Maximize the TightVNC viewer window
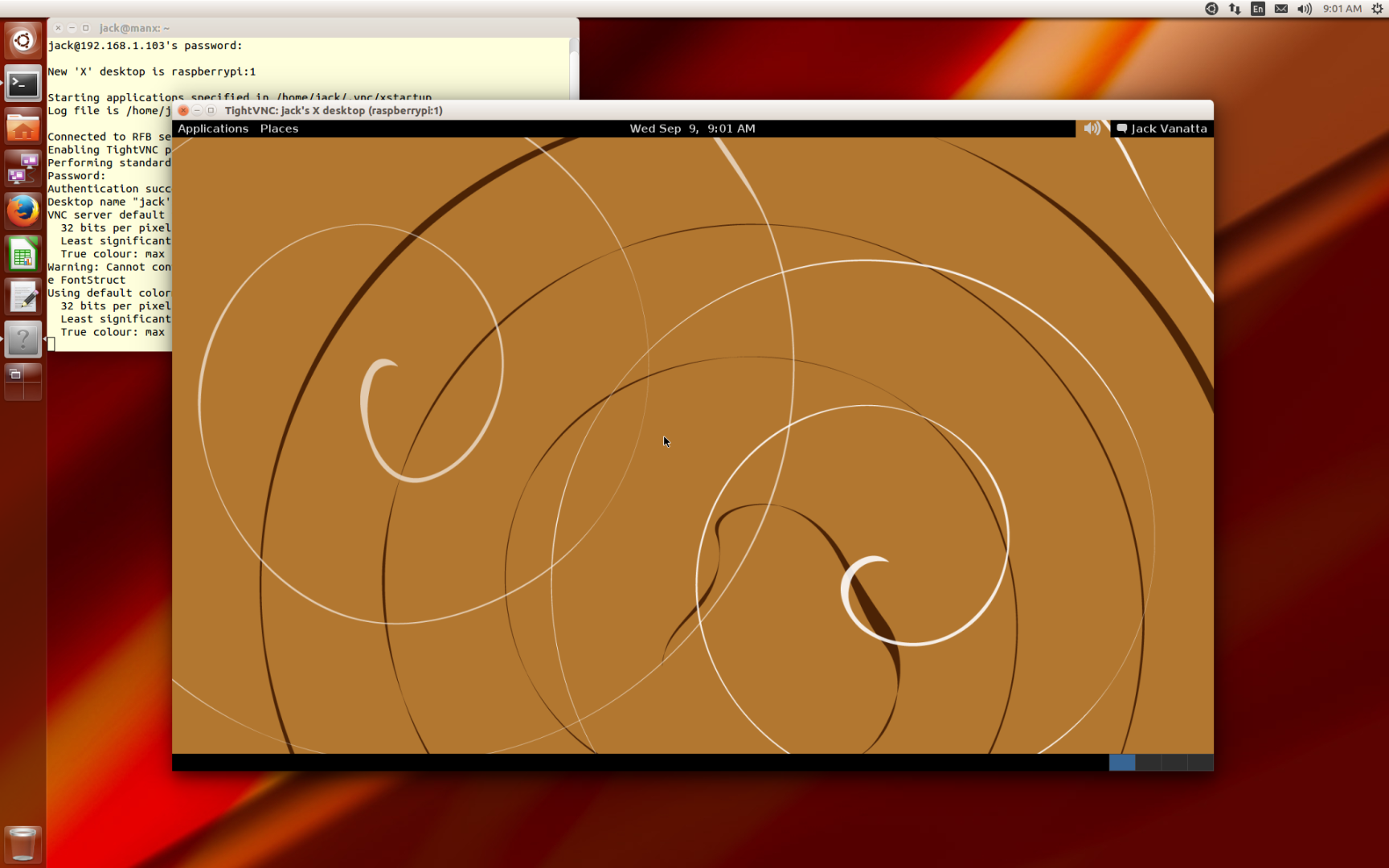Viewport: 1389px width, 868px height. [211, 110]
